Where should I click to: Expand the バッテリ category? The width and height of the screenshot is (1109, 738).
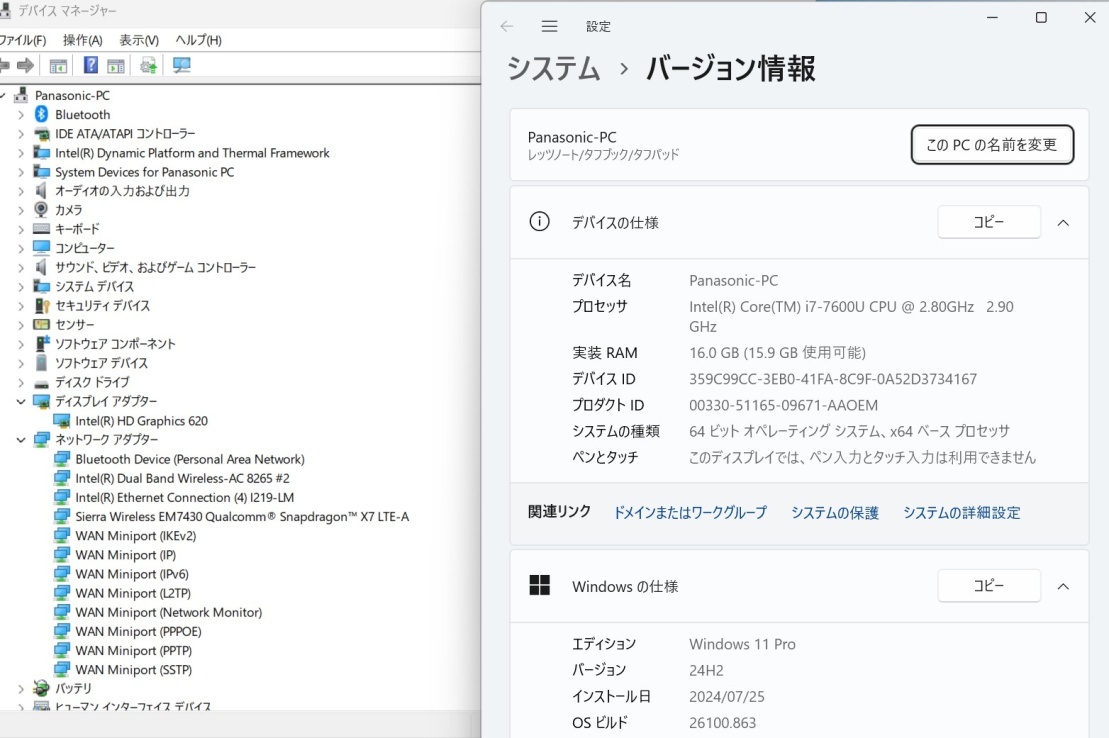[21, 688]
